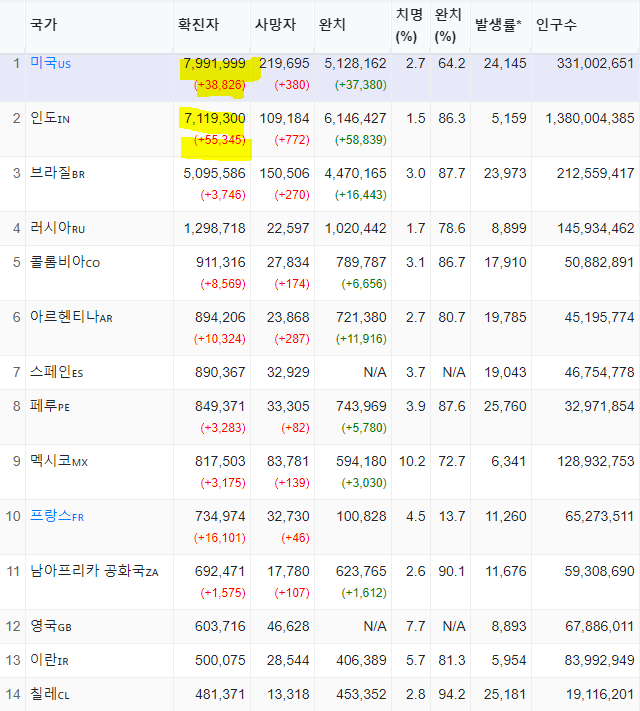Click the 인구수 column header
This screenshot has width=640, height=711.
556,24
